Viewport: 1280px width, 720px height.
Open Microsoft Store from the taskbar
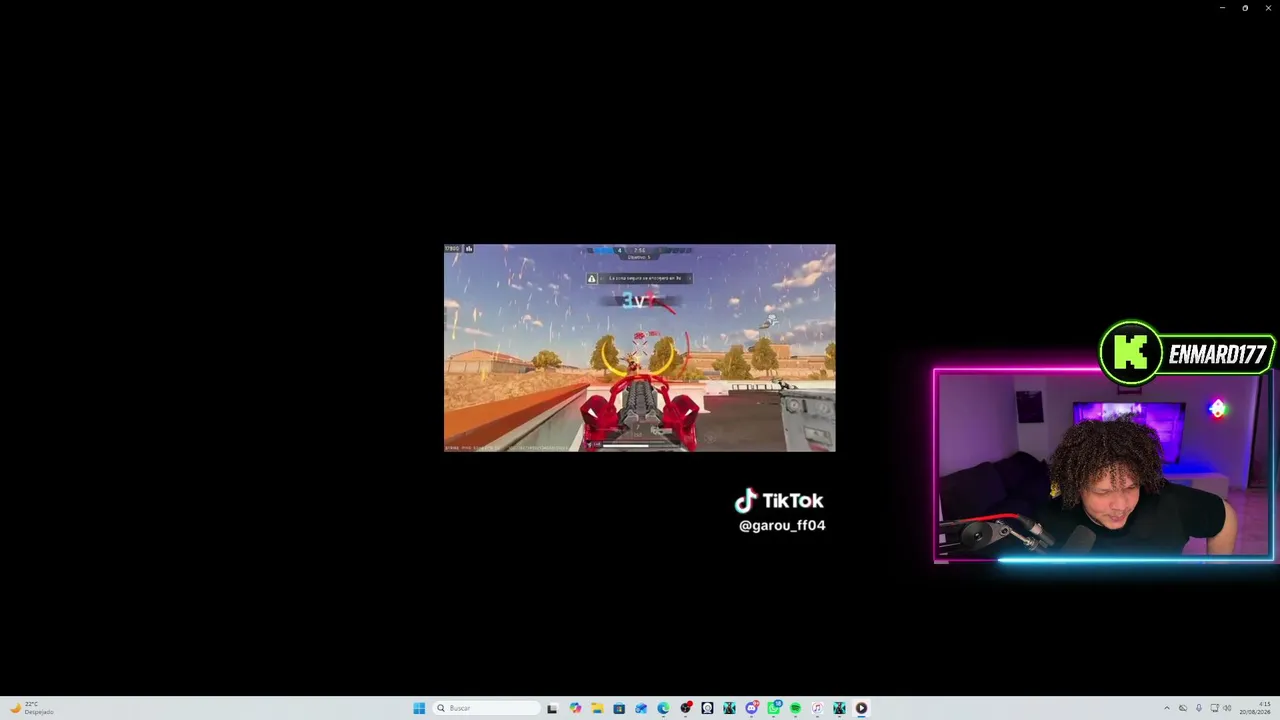[x=619, y=708]
